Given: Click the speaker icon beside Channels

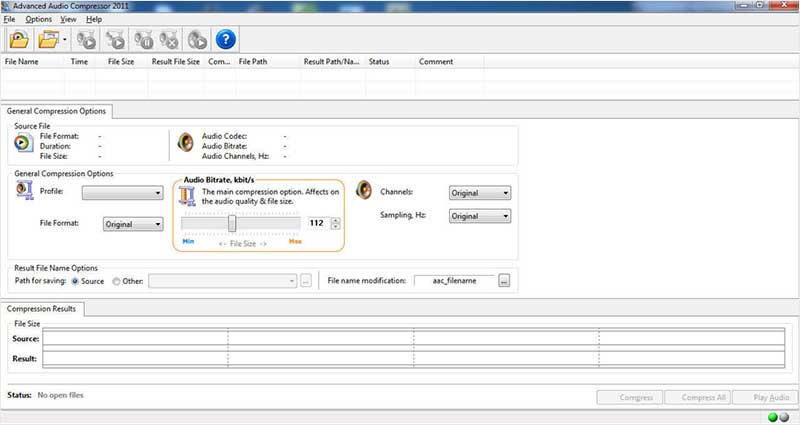Looking at the screenshot, I should tap(364, 190).
